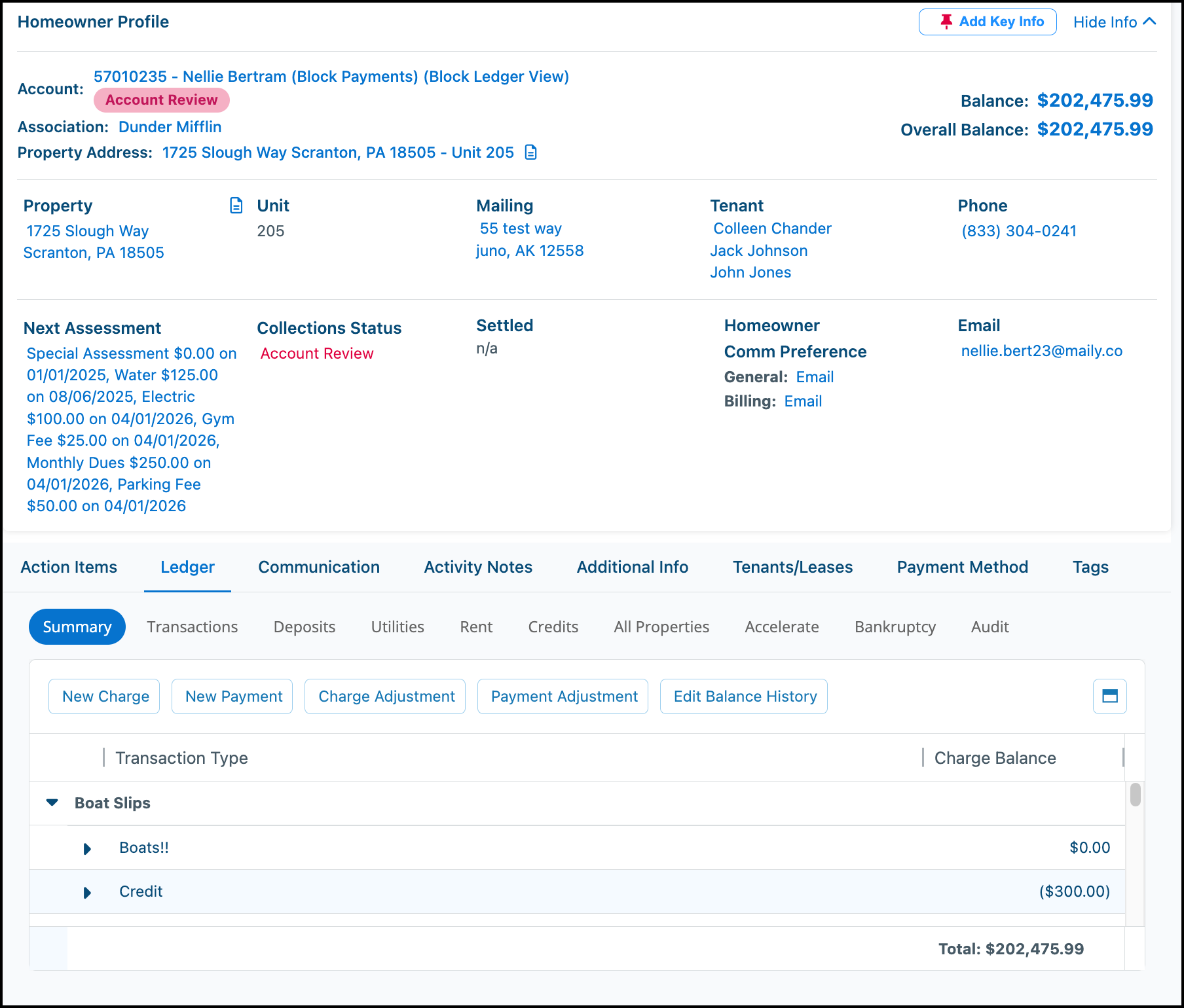Open the Activity Notes tab
Screen dimensions: 1184x1008
(x=478, y=567)
